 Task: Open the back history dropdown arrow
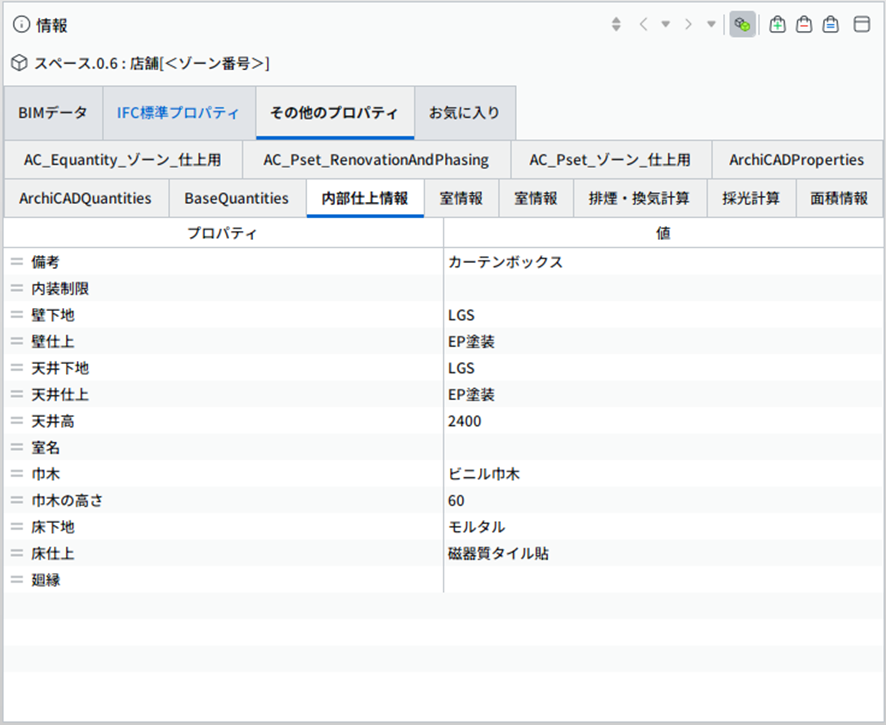pyautogui.click(x=666, y=24)
